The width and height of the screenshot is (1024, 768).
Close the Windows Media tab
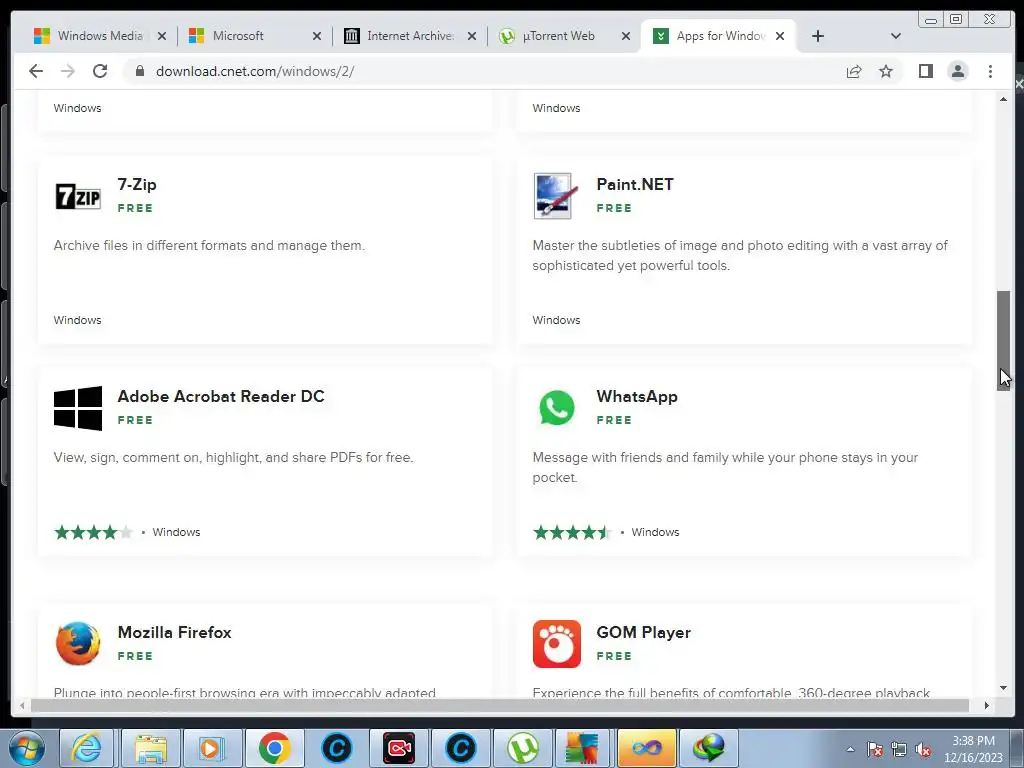coord(162,36)
